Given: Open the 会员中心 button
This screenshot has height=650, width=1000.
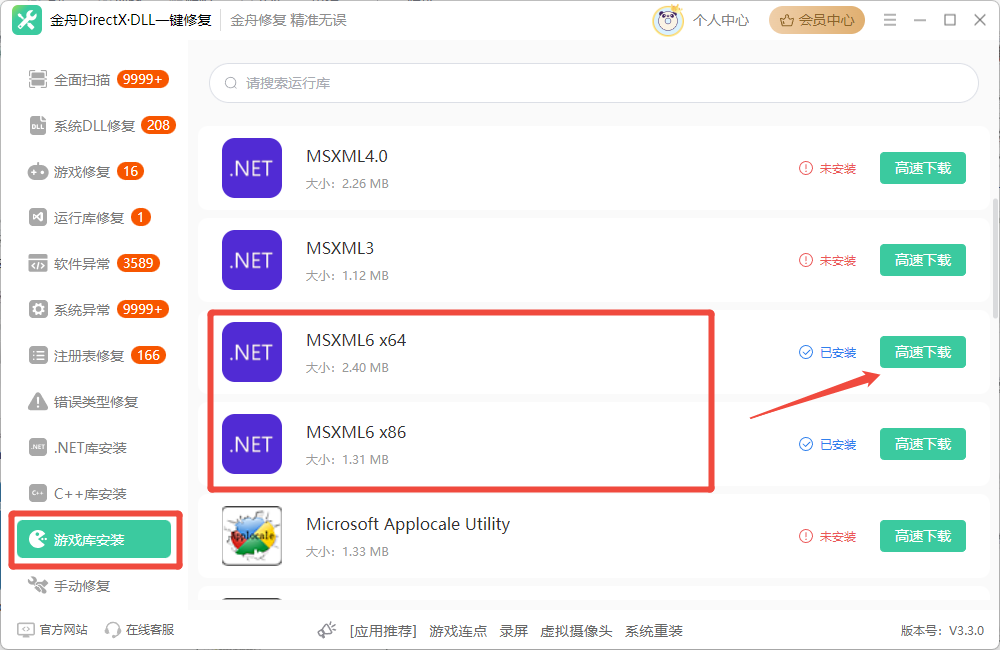Looking at the screenshot, I should (x=817, y=20).
